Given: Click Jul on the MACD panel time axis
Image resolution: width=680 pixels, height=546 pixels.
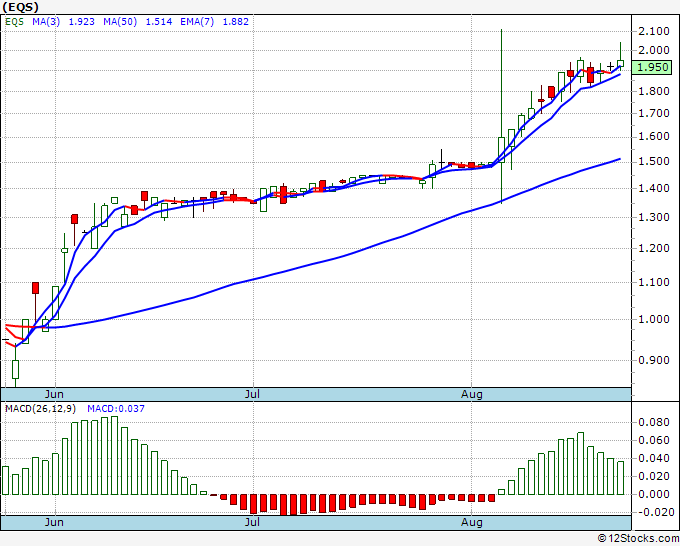Looking at the screenshot, I should tap(252, 522).
